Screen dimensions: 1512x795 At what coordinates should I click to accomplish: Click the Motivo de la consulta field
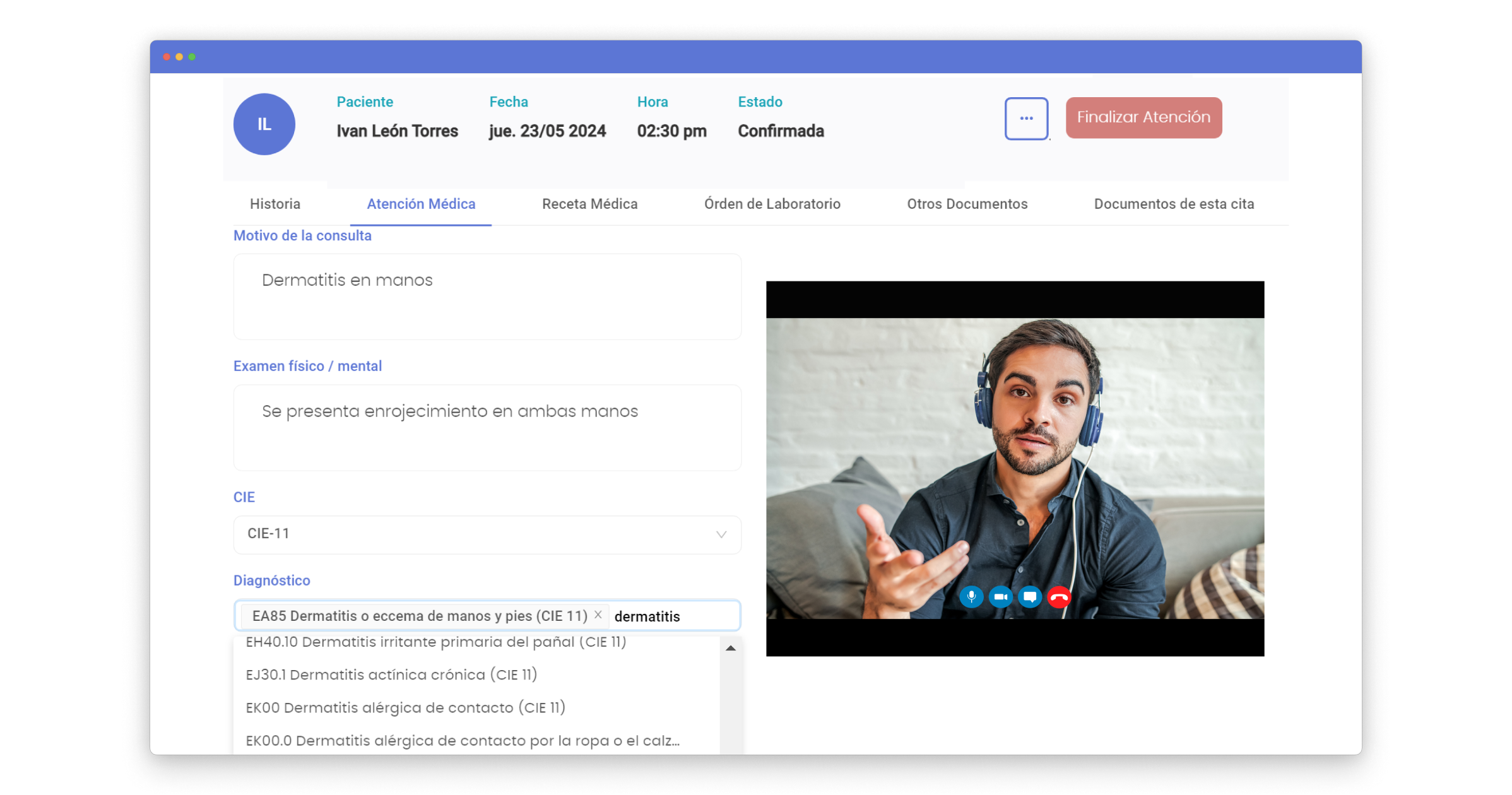[x=487, y=297]
